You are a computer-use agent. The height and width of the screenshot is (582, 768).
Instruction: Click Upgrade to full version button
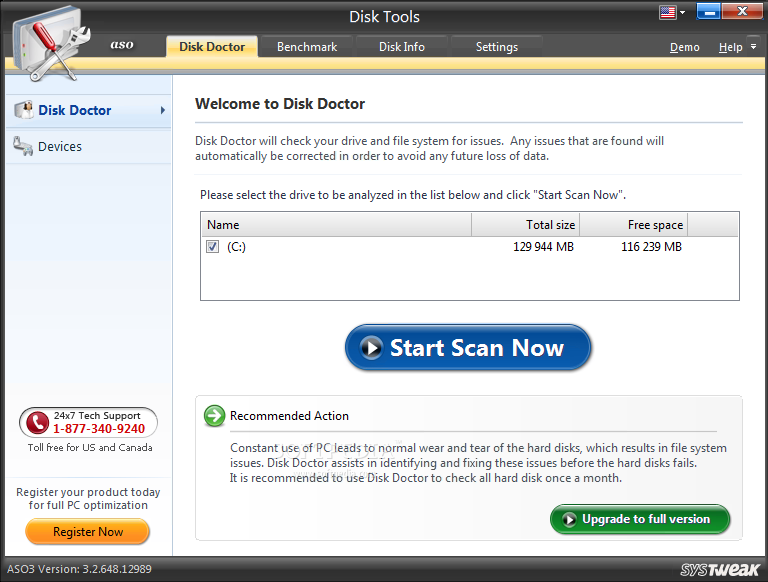[x=640, y=519]
